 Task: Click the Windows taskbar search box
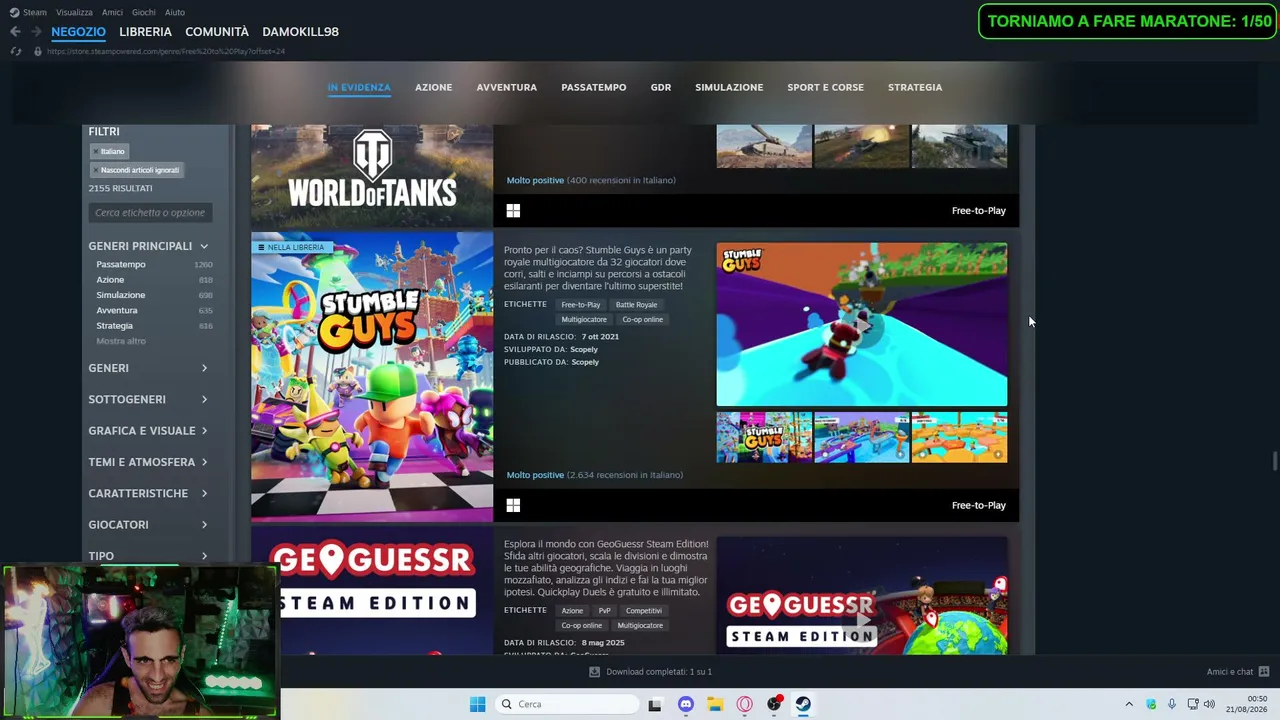point(567,704)
